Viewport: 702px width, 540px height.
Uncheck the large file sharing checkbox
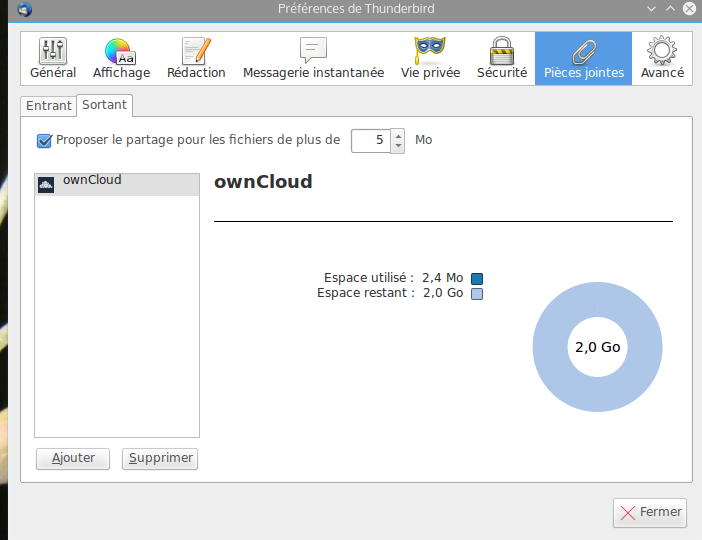click(44, 140)
